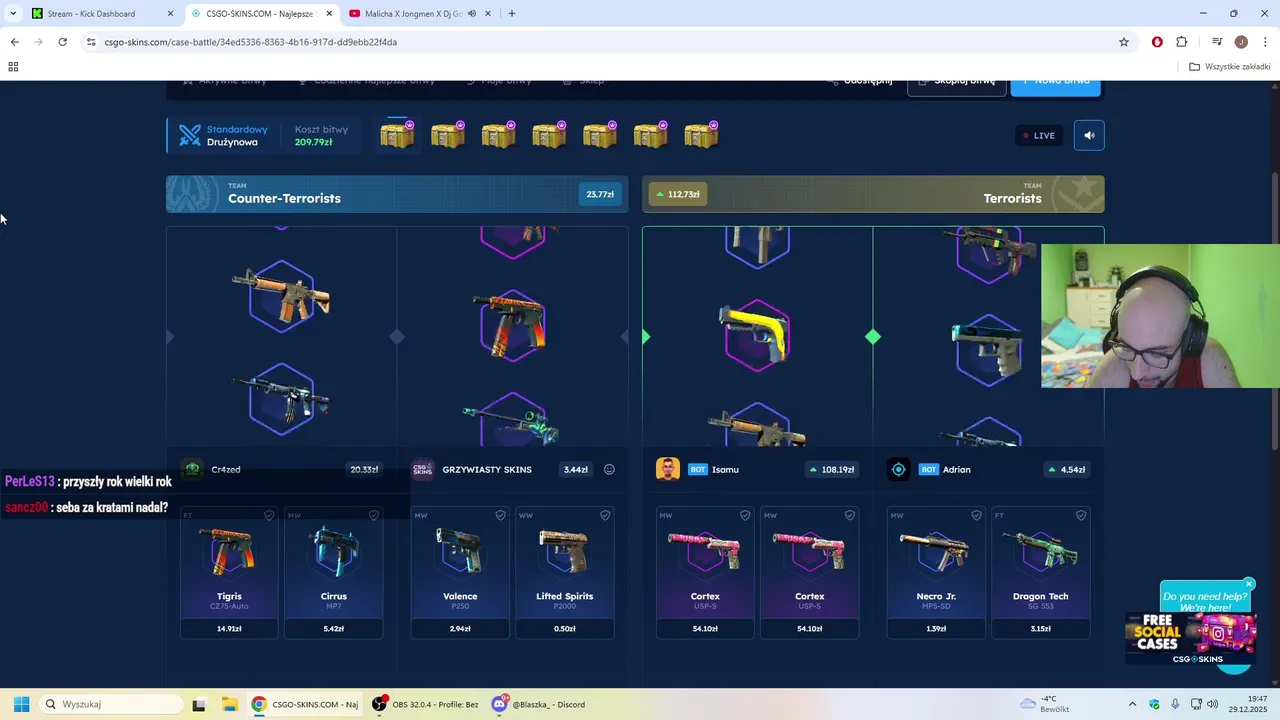Click the Necro Jr. skin name
This screenshot has height=720, width=1280.
936,596
